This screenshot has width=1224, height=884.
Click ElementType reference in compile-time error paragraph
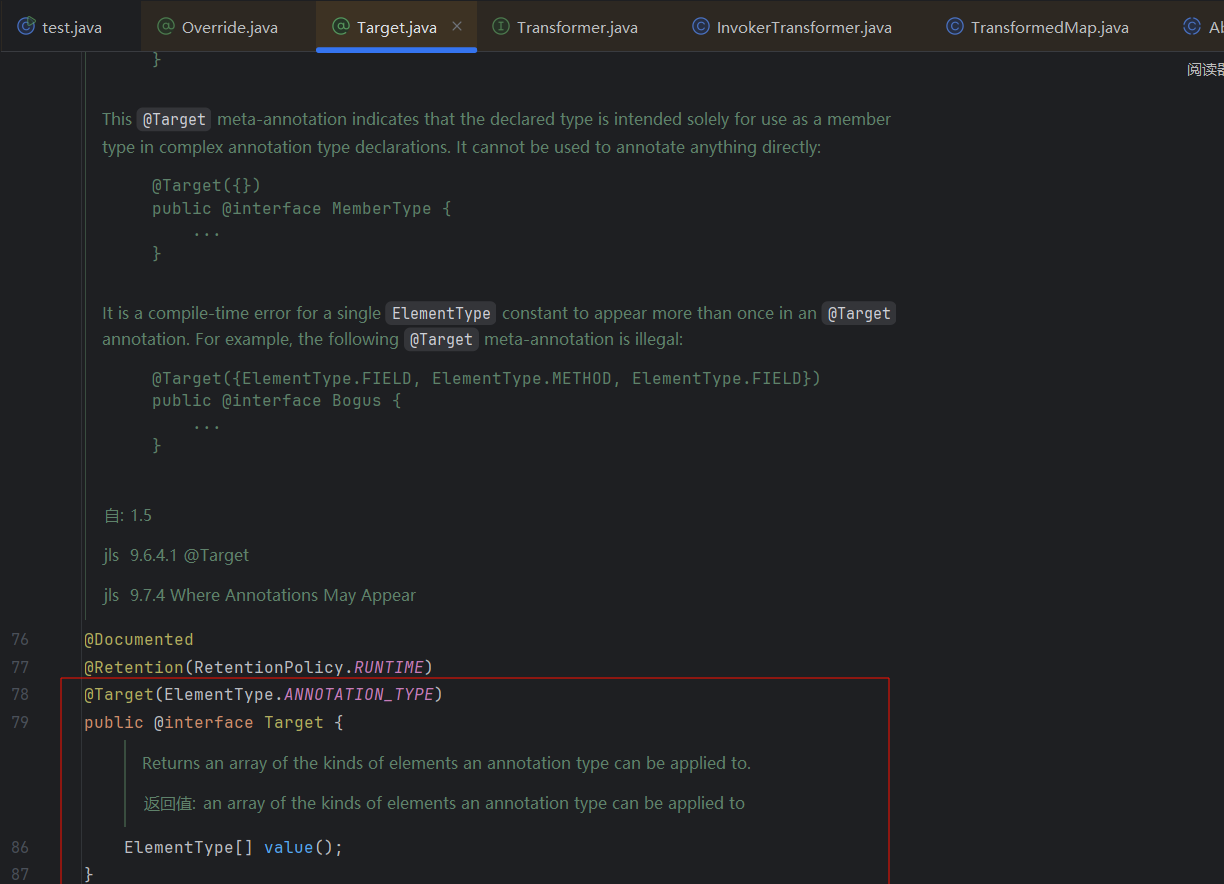pos(440,313)
